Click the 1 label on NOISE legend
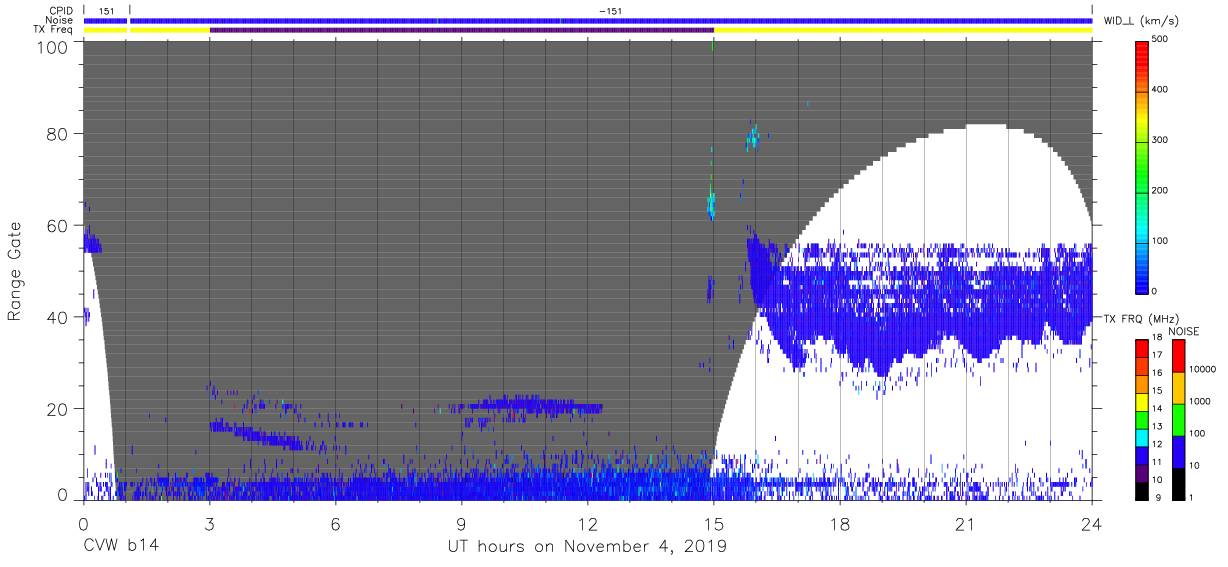 (x=1191, y=497)
